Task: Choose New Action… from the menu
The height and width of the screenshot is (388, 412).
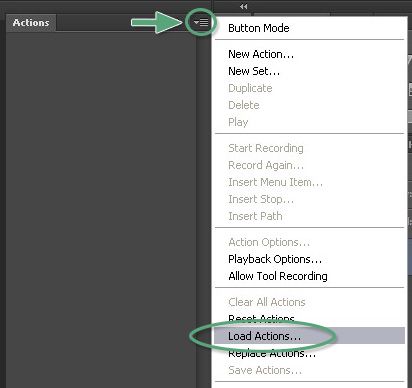Action: click(x=261, y=54)
